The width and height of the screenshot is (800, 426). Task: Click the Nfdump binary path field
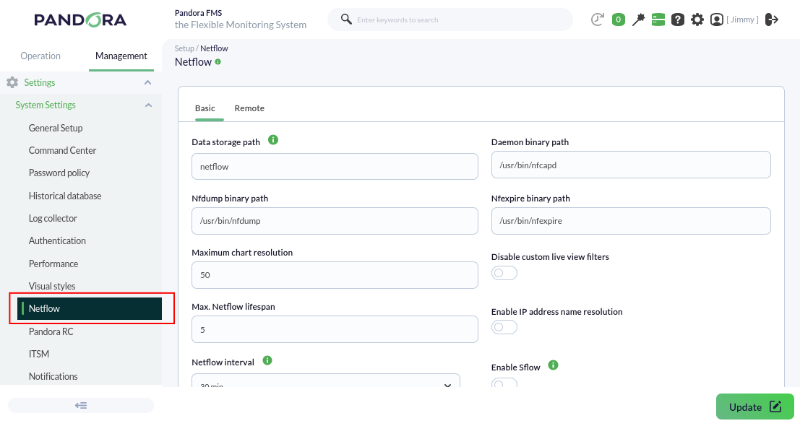click(335, 221)
